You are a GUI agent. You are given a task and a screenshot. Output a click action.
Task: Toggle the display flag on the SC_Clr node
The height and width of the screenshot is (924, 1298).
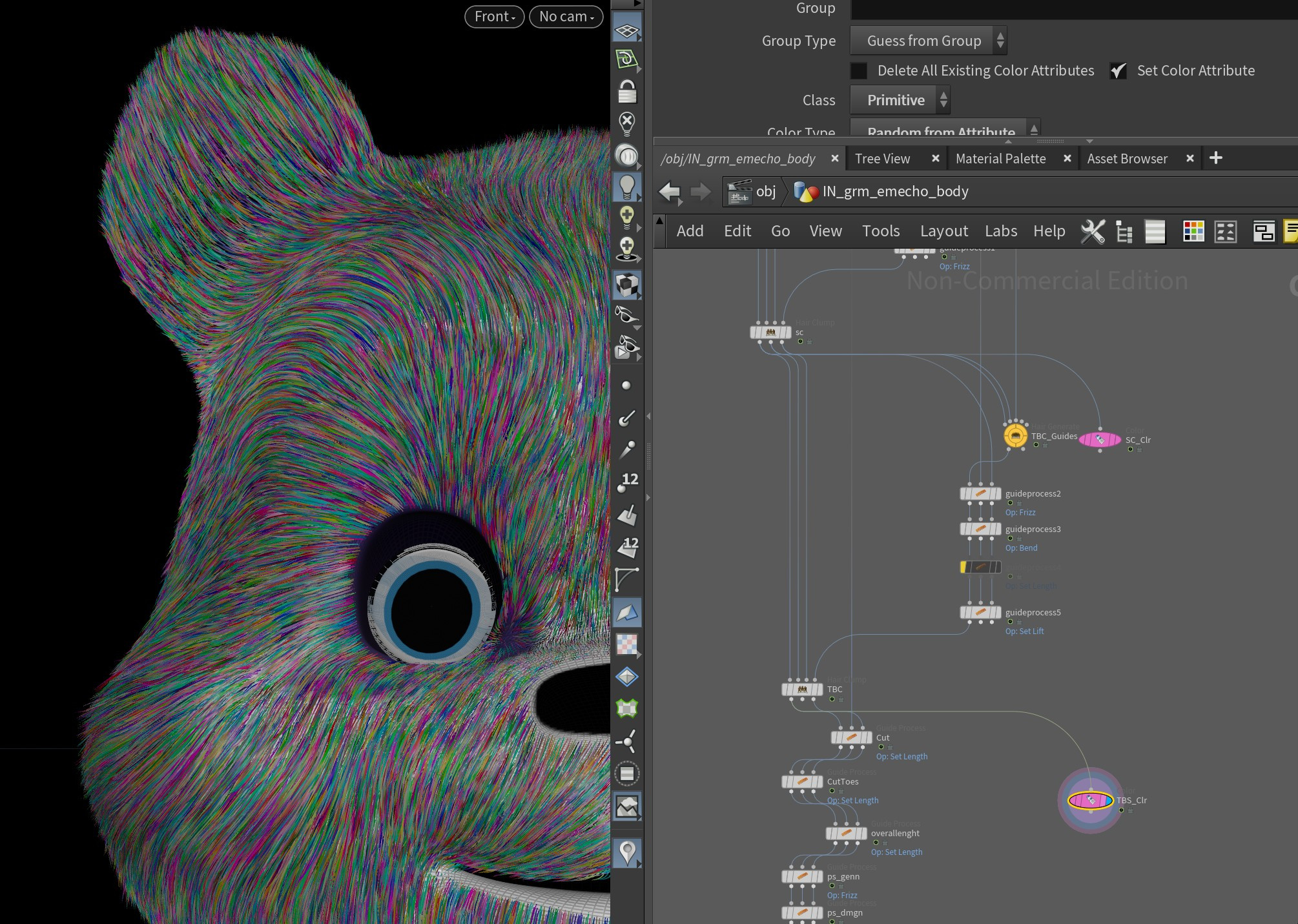coord(1131,450)
